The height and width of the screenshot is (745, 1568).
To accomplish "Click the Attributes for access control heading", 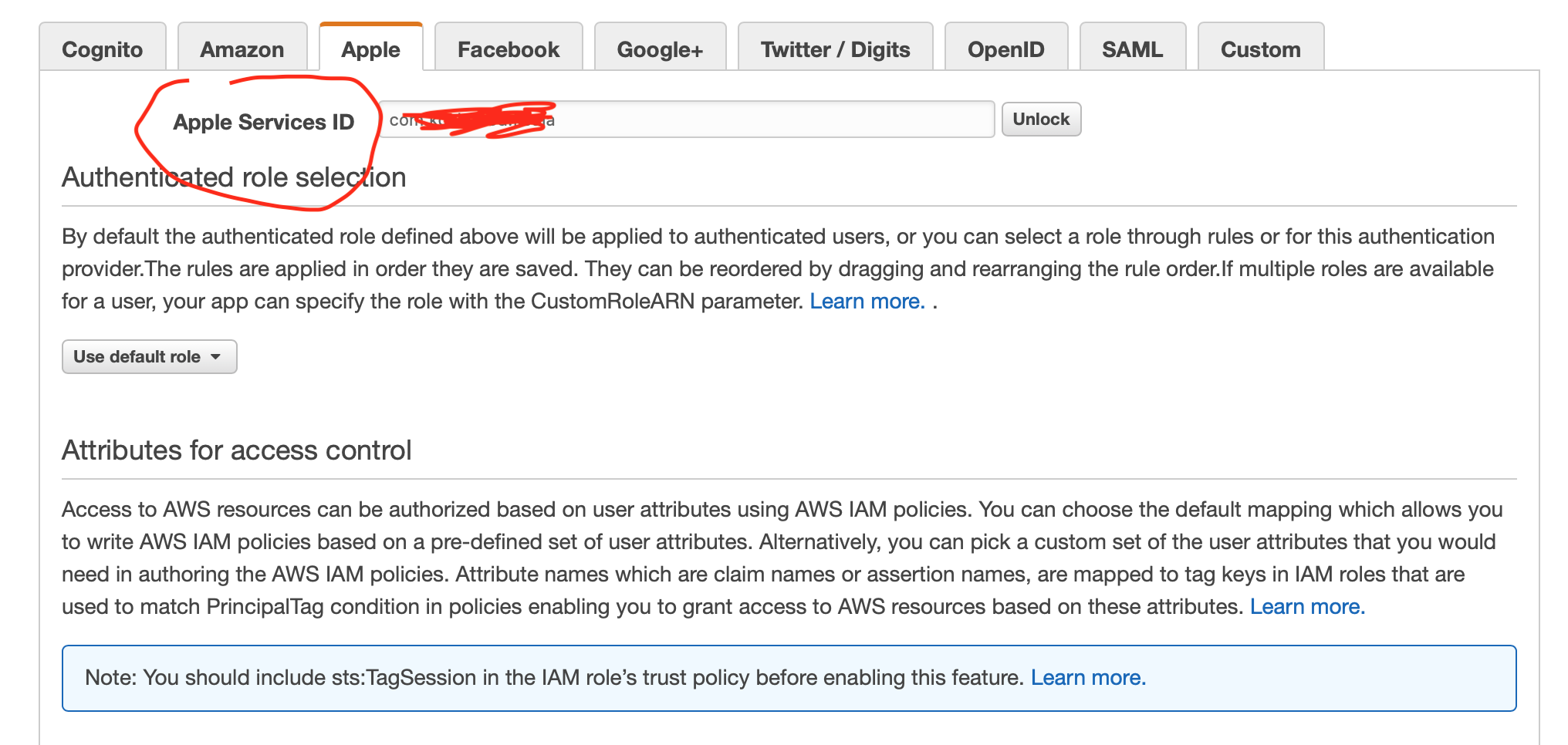I will click(x=237, y=450).
